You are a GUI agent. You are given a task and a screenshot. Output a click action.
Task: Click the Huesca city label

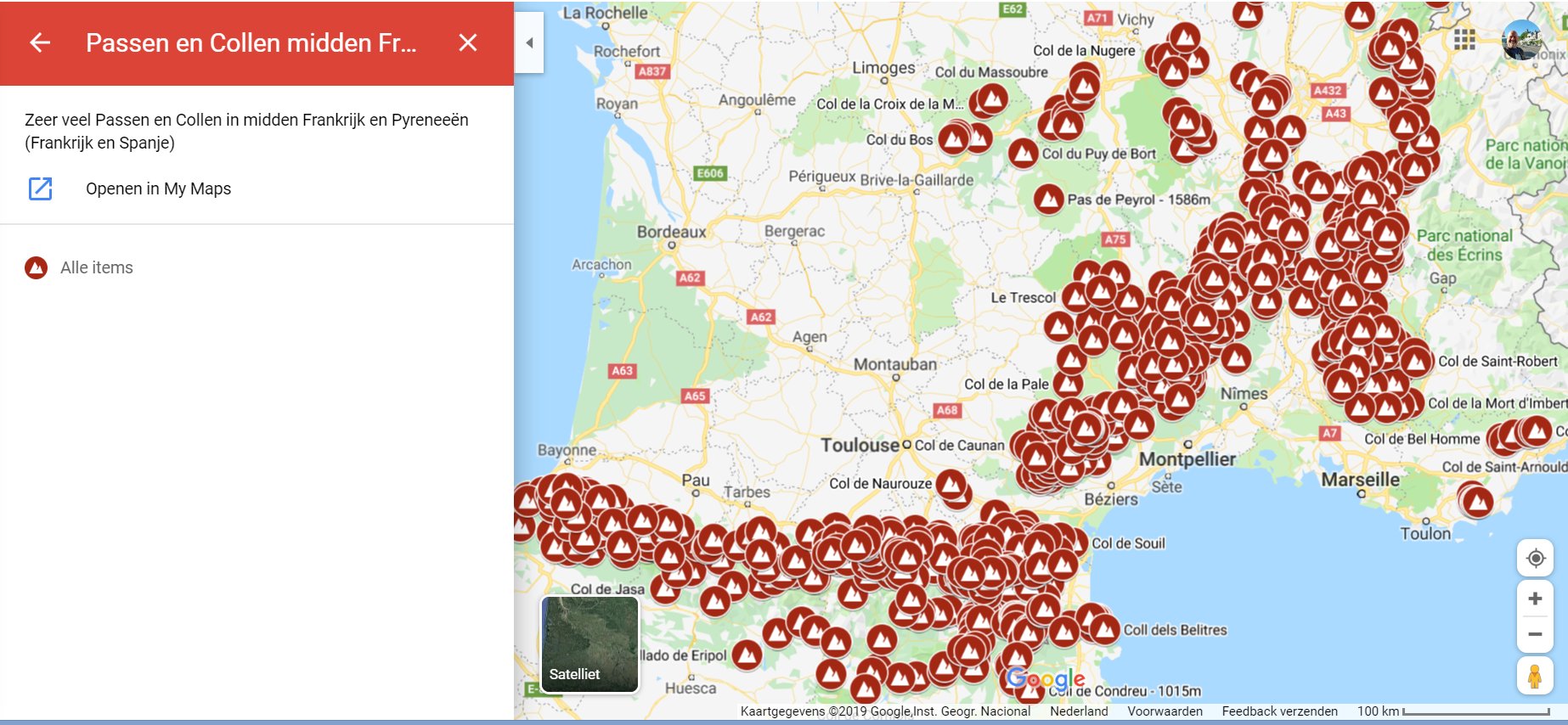click(x=691, y=688)
